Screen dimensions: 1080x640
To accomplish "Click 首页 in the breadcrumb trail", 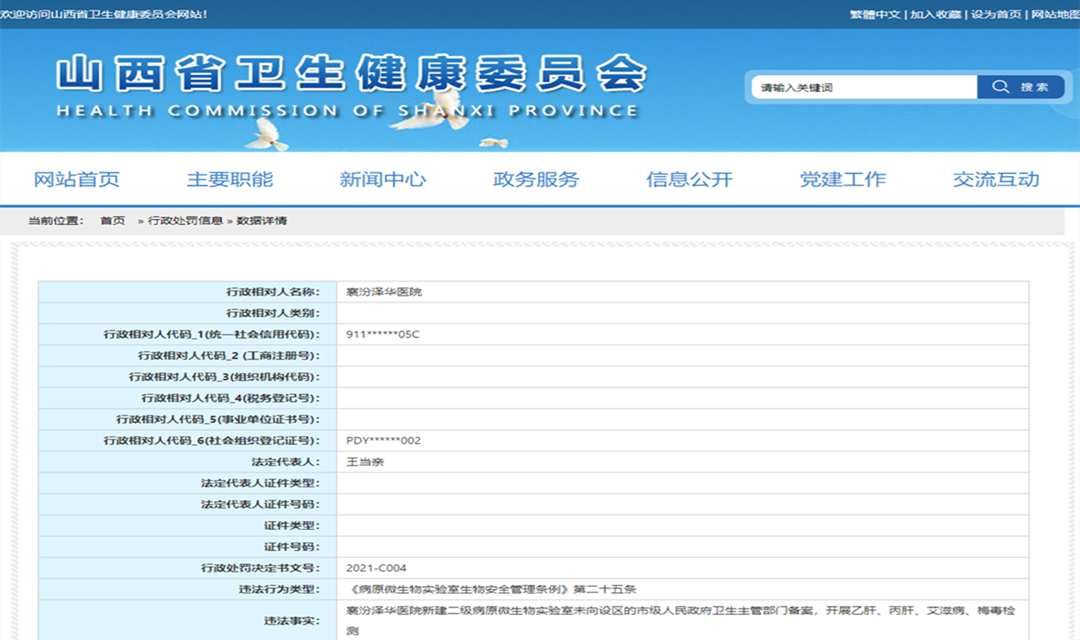I will coord(112,221).
